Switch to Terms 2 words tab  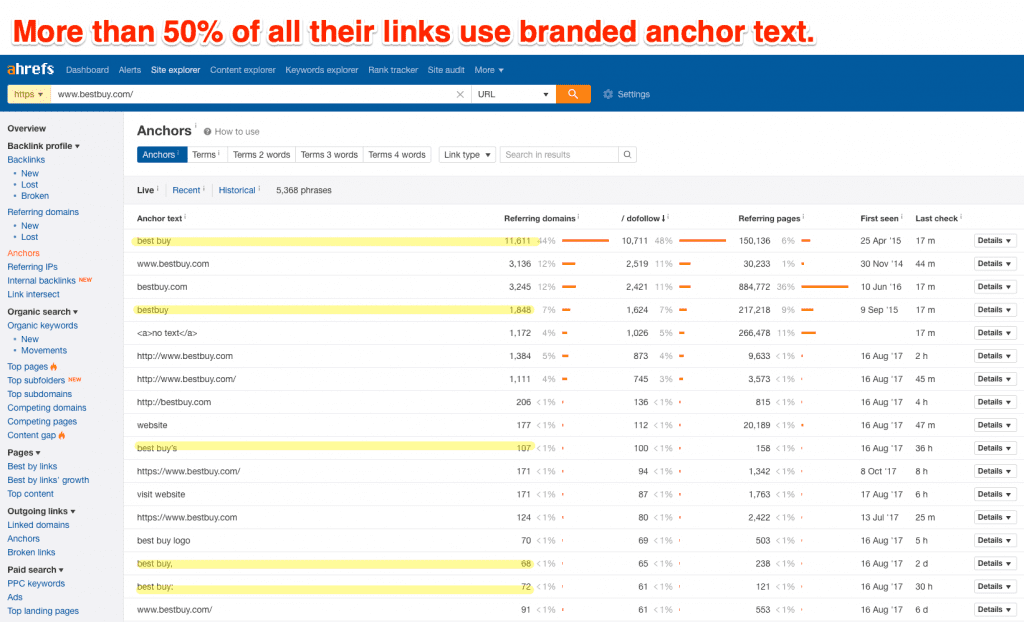pyautogui.click(x=261, y=155)
